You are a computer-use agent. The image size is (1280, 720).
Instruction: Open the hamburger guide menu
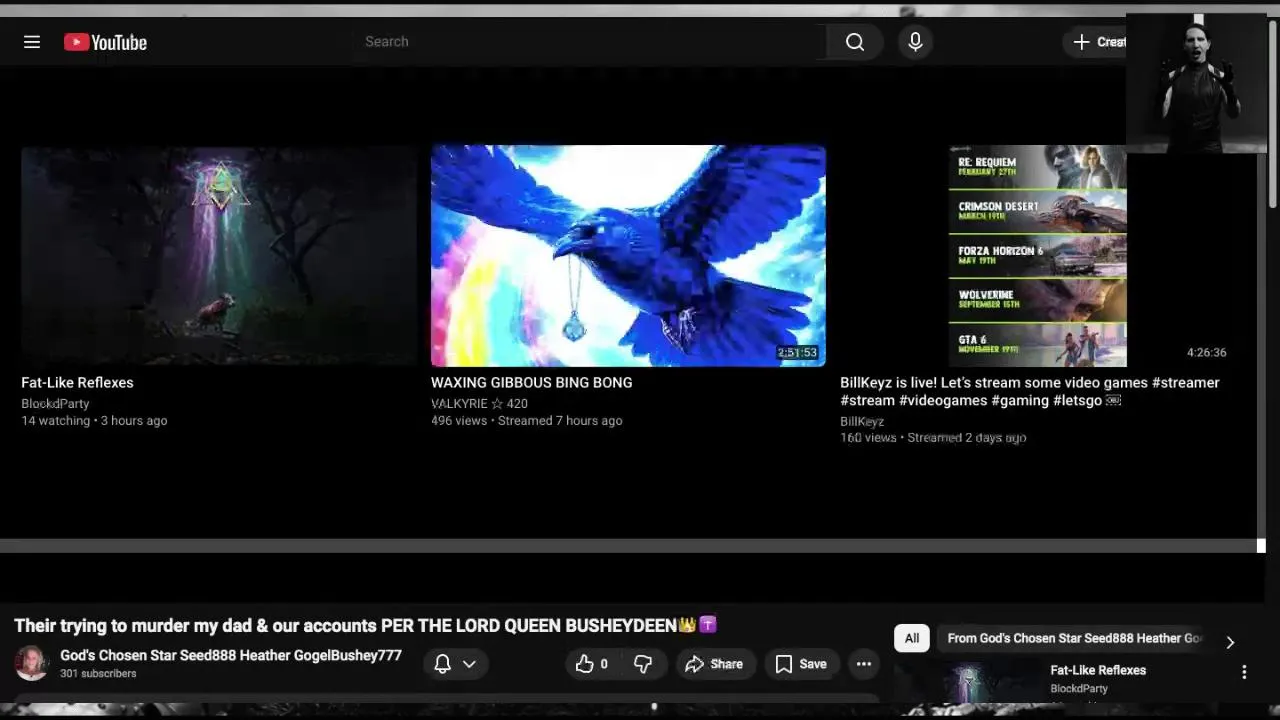[x=32, y=42]
